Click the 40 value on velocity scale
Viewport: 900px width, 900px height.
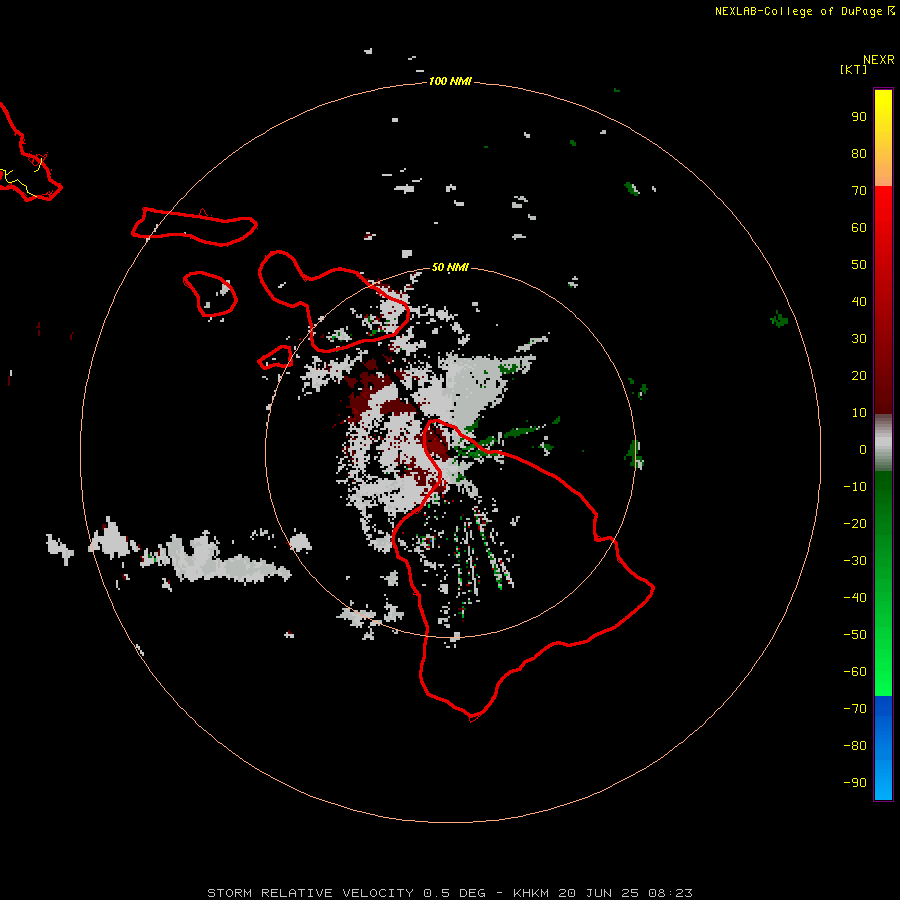tap(859, 302)
